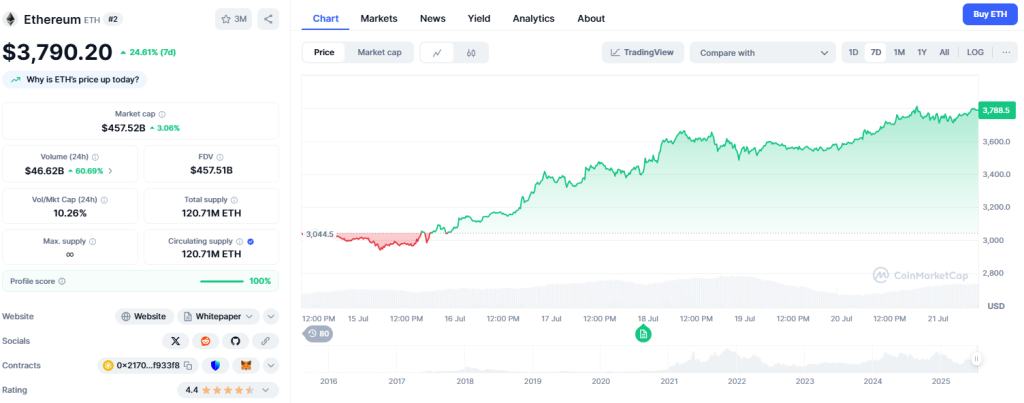The width and height of the screenshot is (1024, 403).
Task: Click the Ethereum diamond logo icon
Action: click(x=10, y=19)
